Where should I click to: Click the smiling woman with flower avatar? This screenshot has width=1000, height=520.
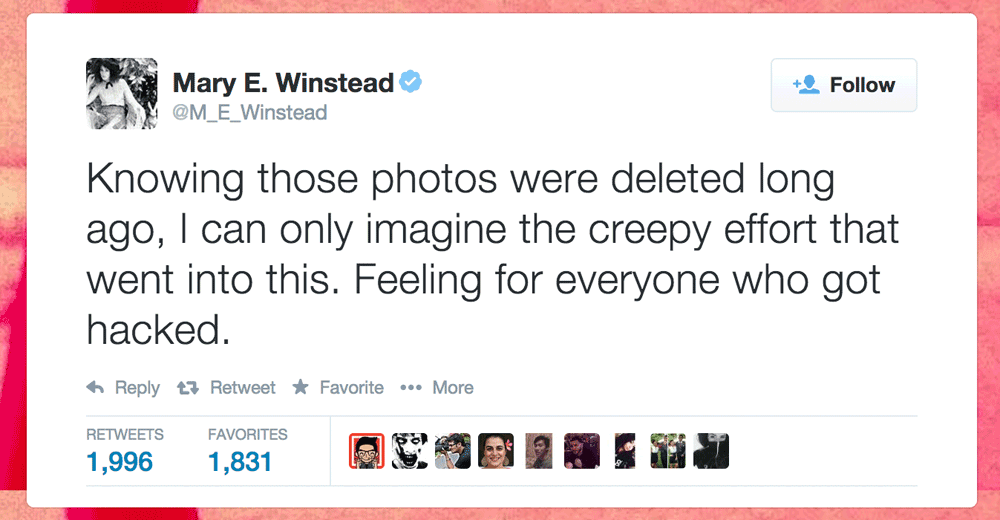[496, 451]
